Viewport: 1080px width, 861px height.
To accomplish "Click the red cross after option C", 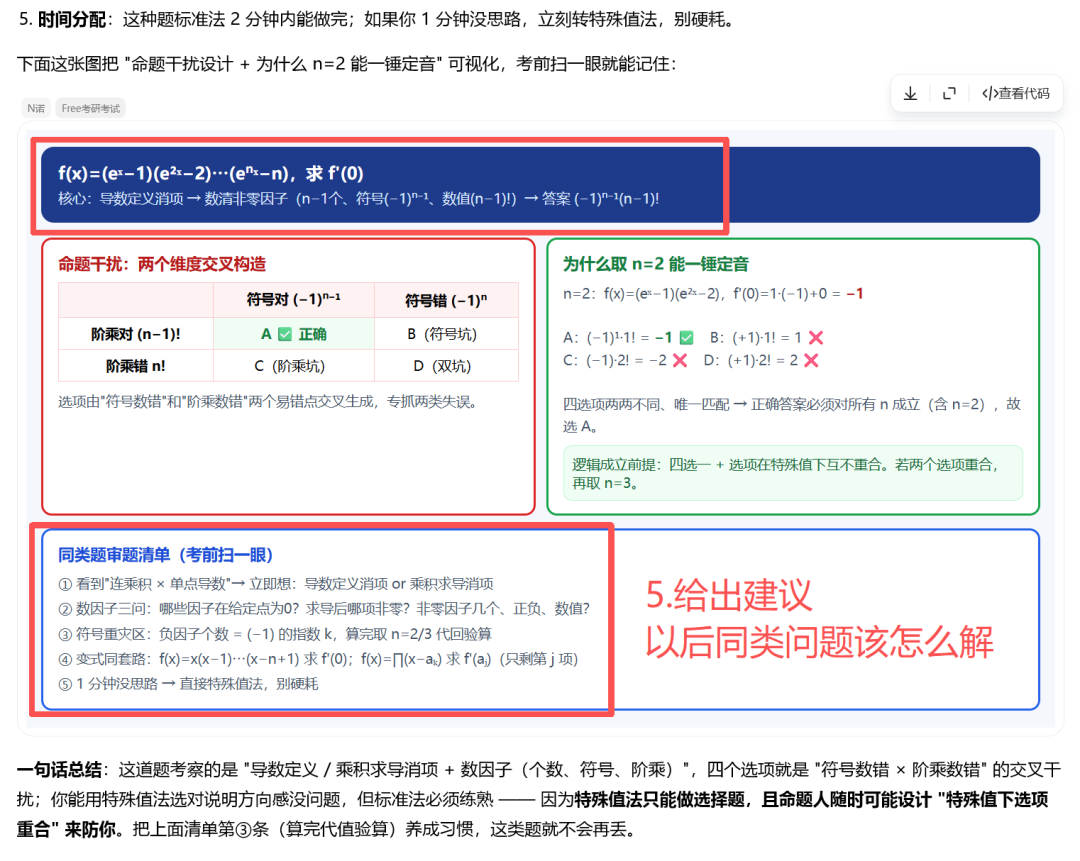I will coord(680,360).
